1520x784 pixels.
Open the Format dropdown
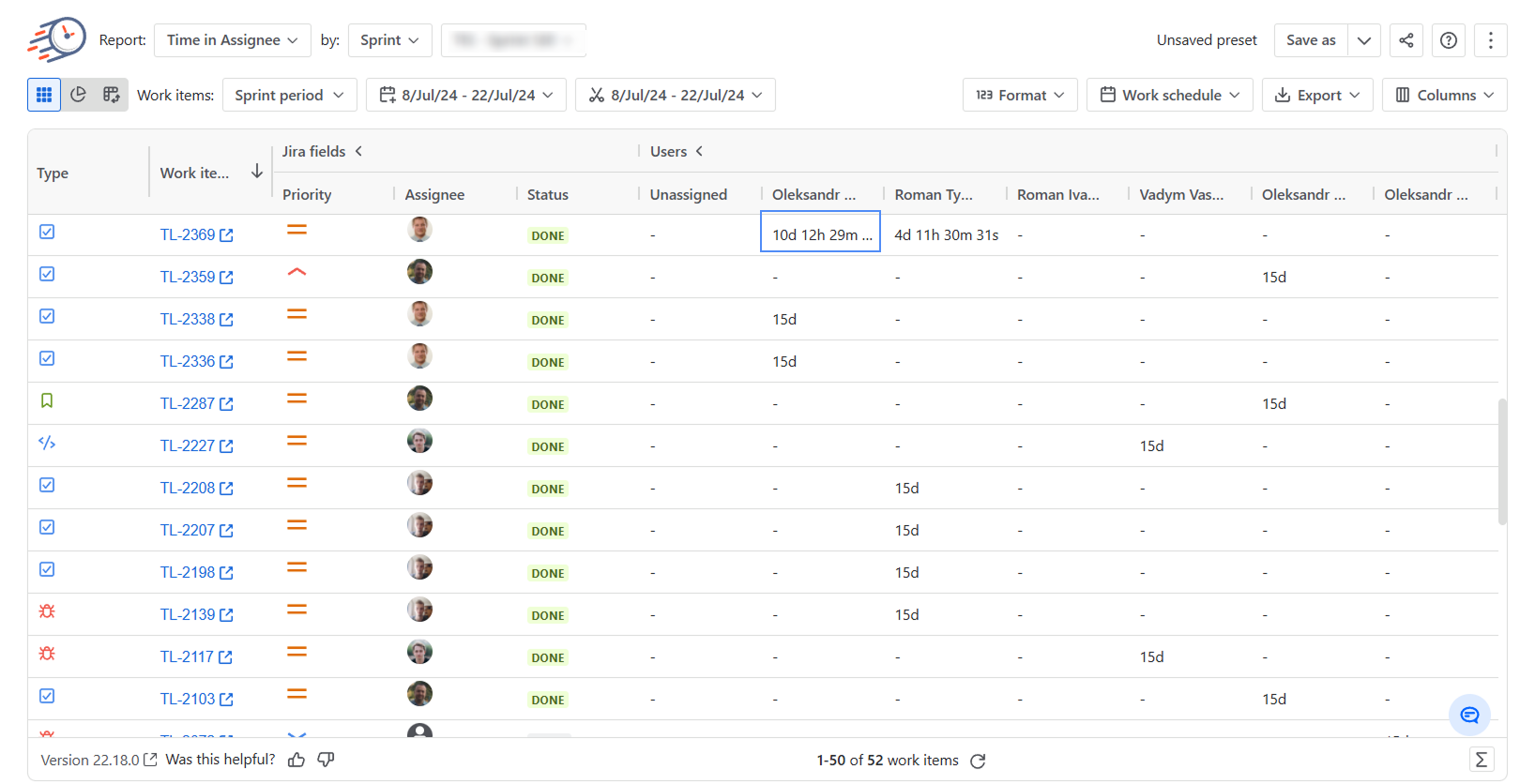click(x=1020, y=95)
